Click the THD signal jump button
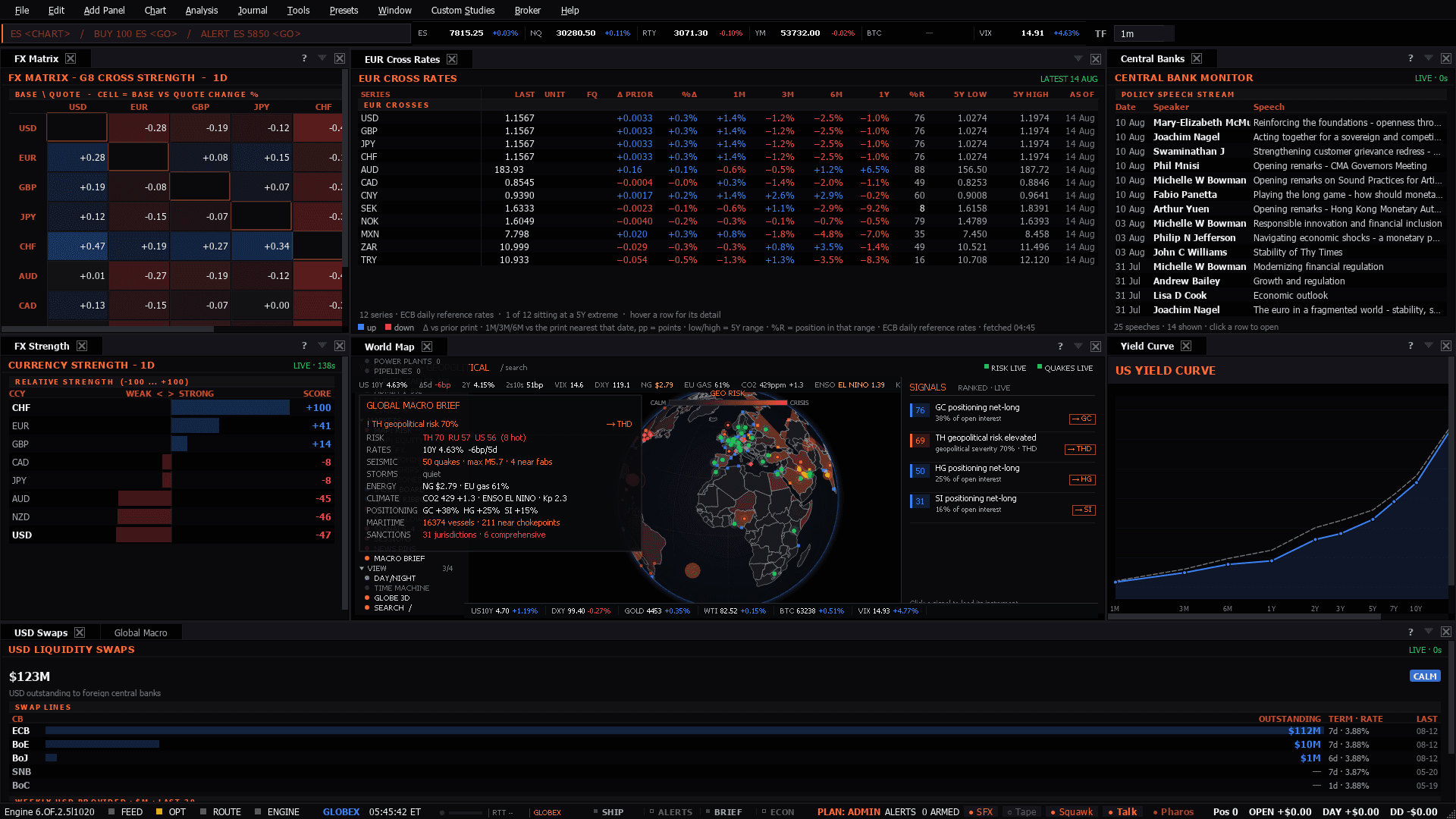Image resolution: width=1456 pixels, height=819 pixels. [x=1080, y=449]
